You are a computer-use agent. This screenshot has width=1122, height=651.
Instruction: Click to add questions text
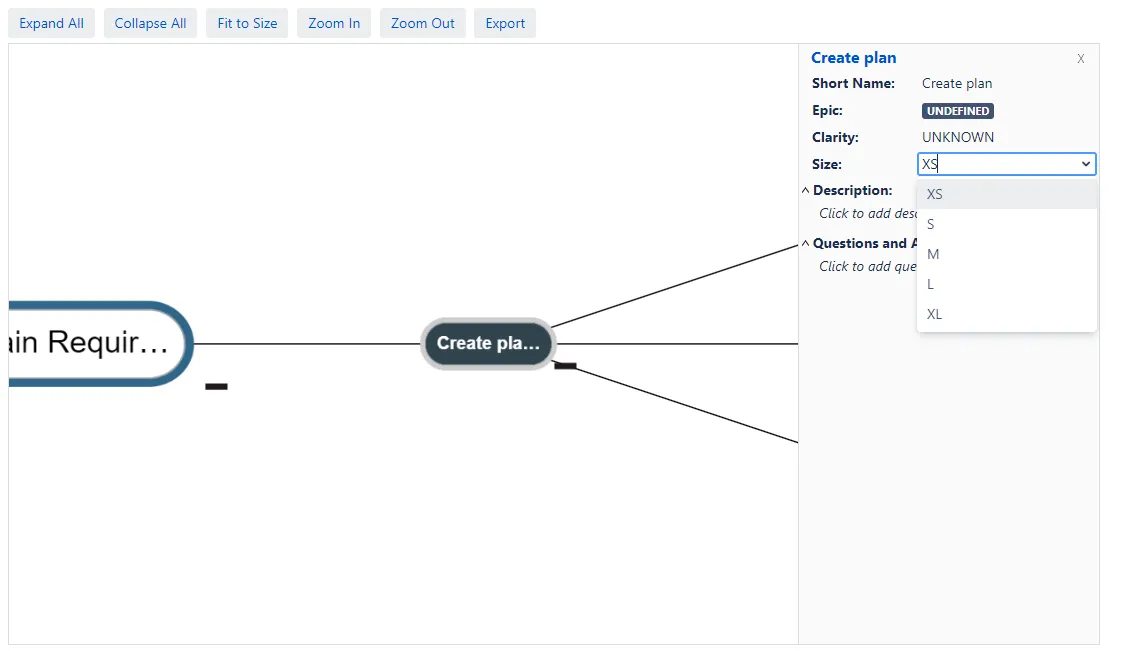[868, 266]
